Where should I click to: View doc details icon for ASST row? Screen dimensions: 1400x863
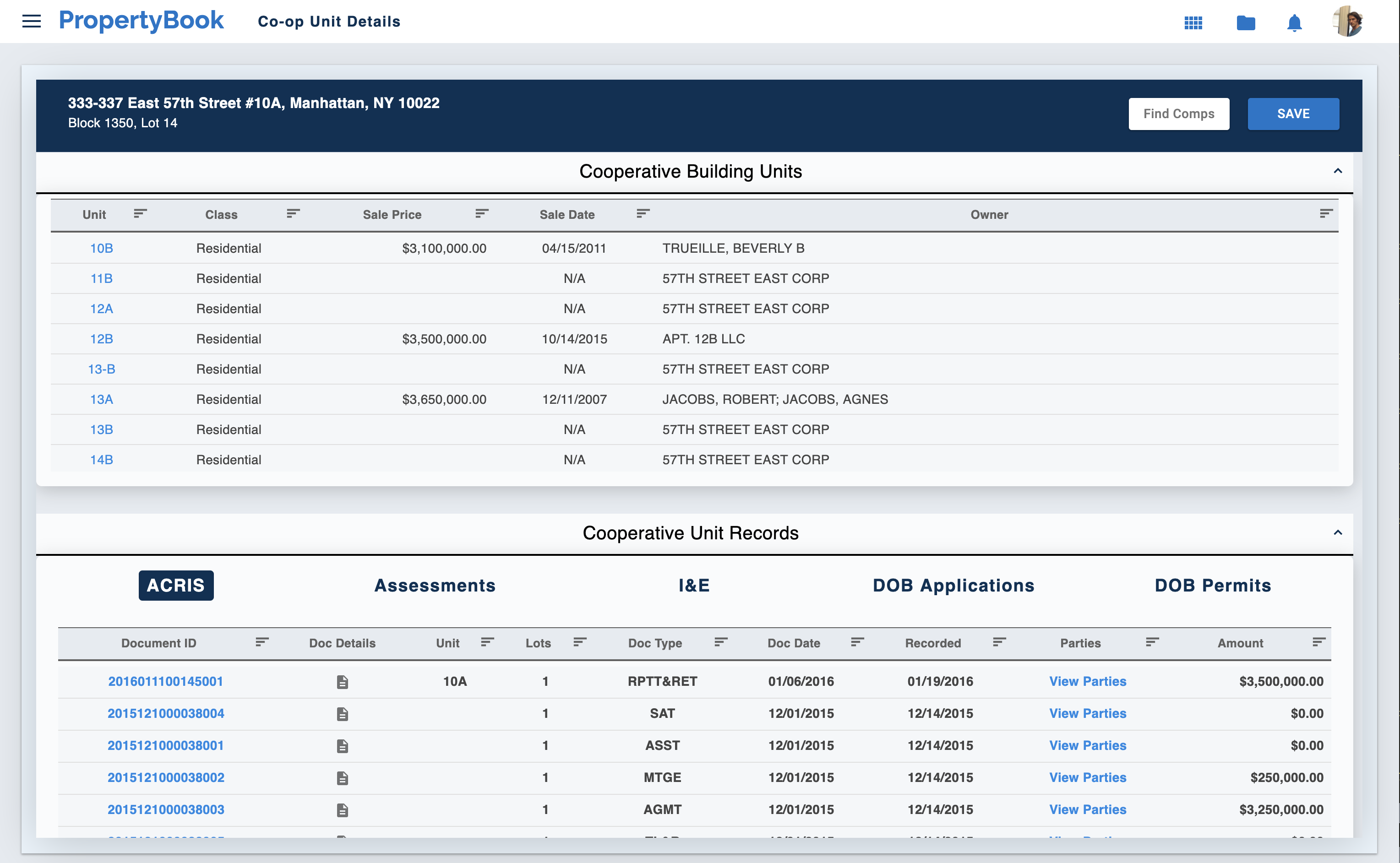tap(342, 746)
